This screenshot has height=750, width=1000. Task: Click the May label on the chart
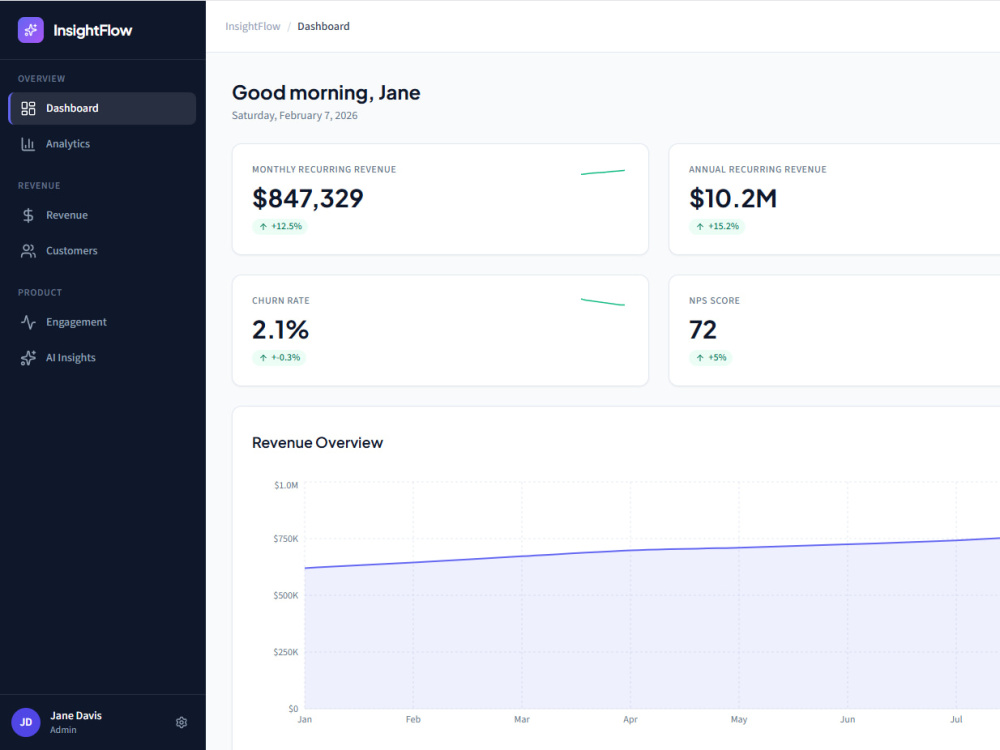739,719
